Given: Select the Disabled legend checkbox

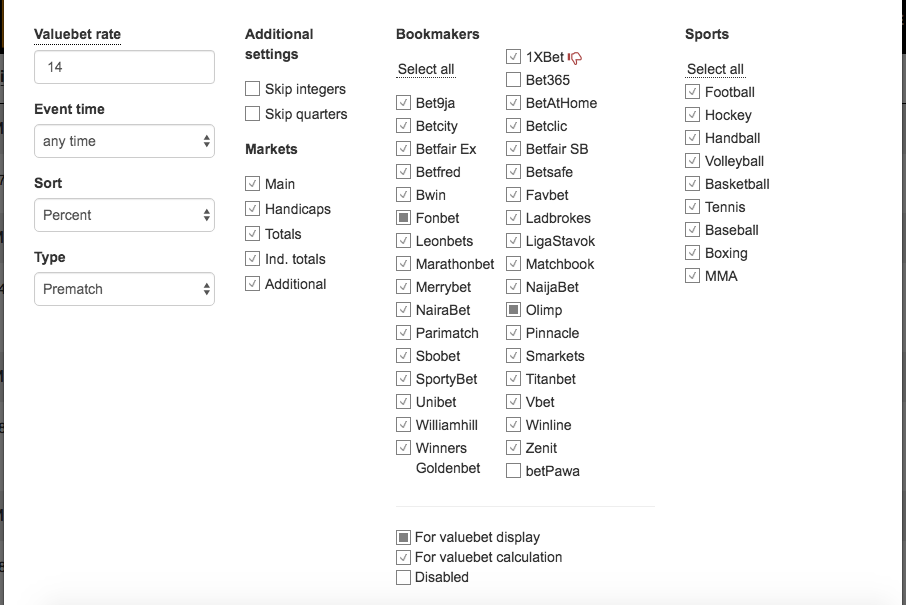Looking at the screenshot, I should tap(403, 577).
